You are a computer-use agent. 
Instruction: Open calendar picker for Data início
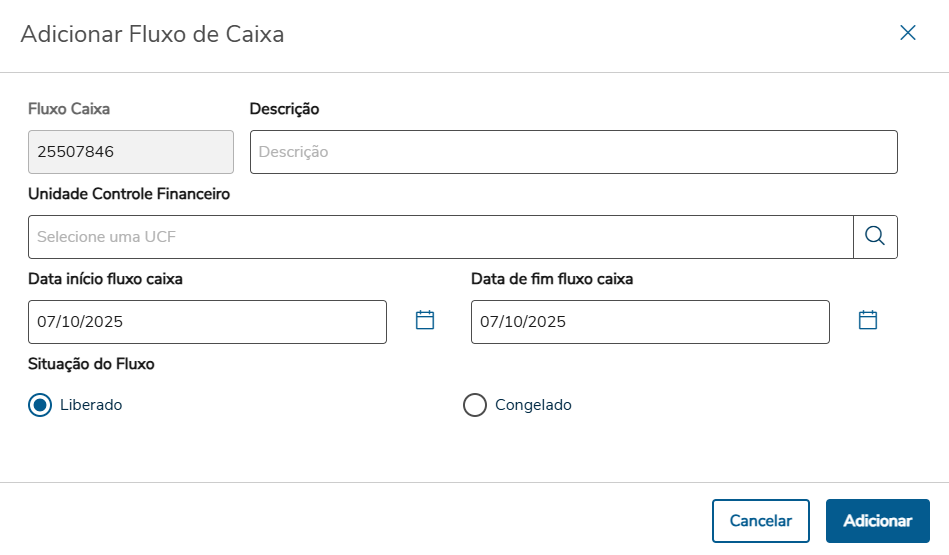pos(425,321)
